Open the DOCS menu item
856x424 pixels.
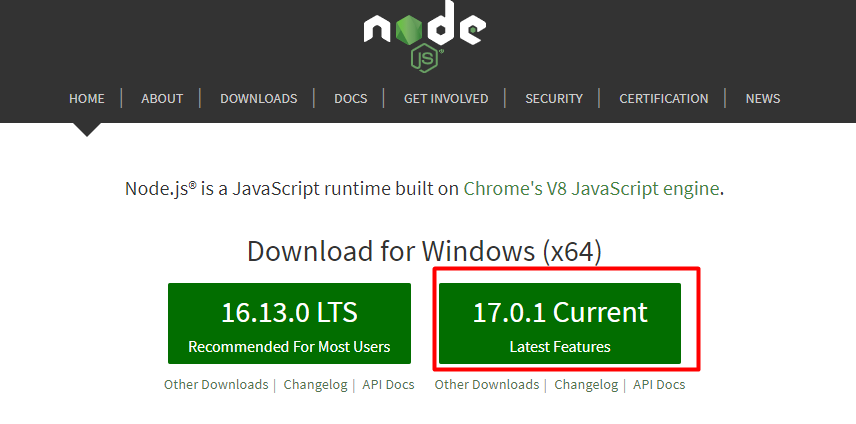350,99
